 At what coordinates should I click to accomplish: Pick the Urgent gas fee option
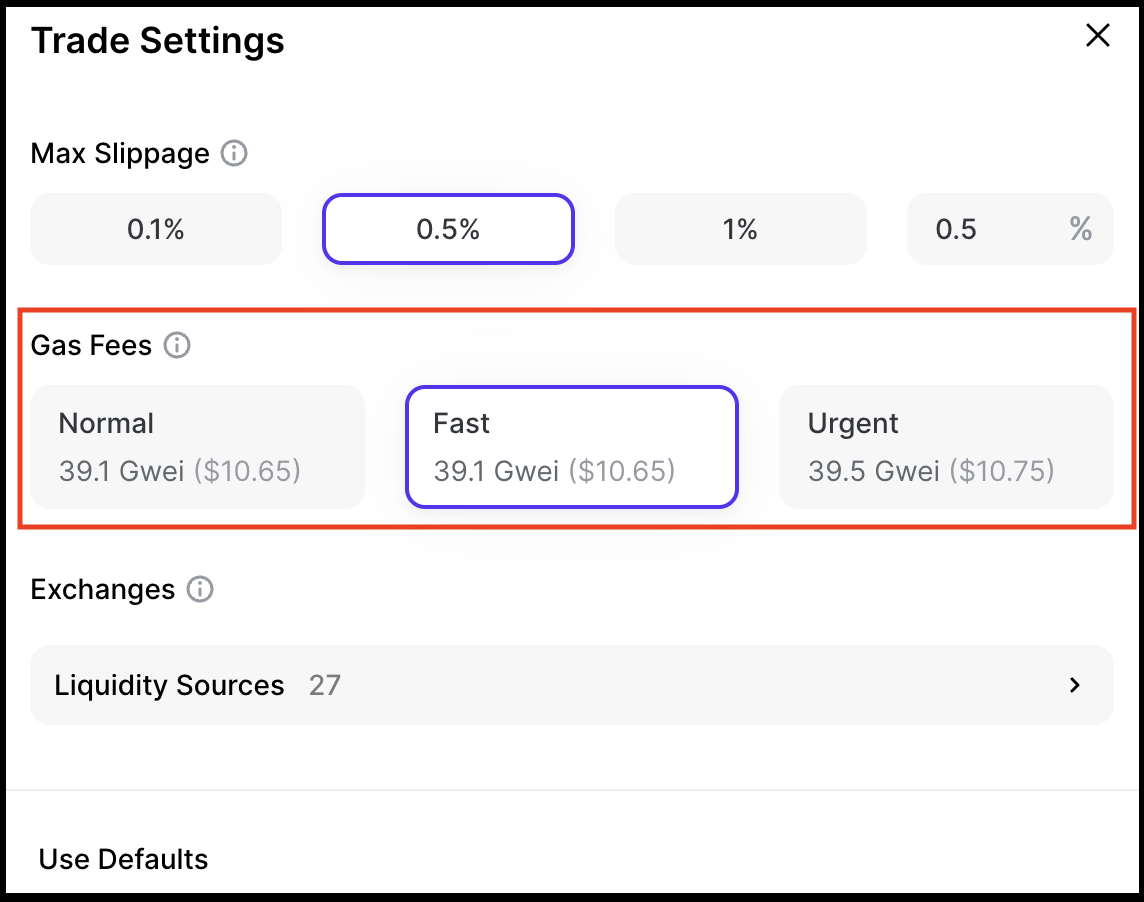pyautogui.click(x=945, y=446)
